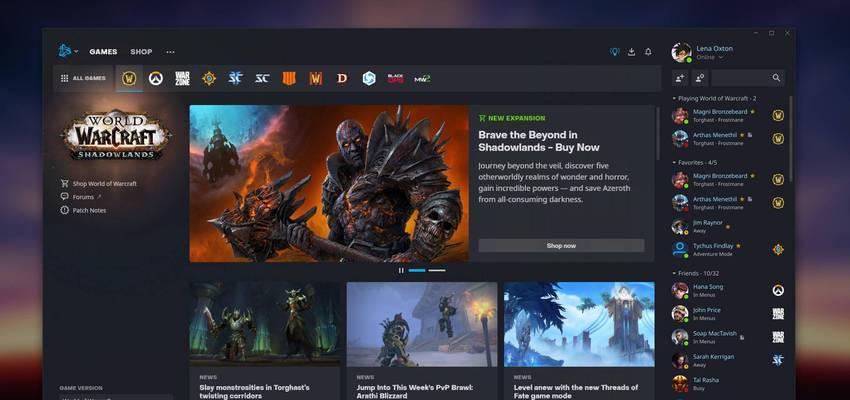This screenshot has width=850, height=400.
Task: Open the Threads of Fate thumbnail image
Action: 579,324
